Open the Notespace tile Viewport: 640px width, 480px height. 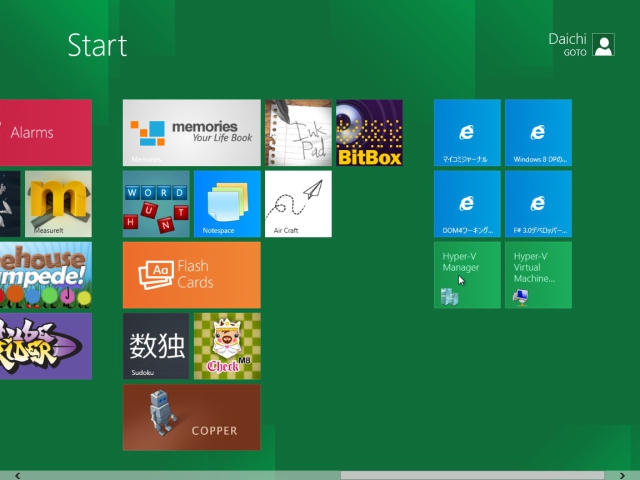(227, 204)
